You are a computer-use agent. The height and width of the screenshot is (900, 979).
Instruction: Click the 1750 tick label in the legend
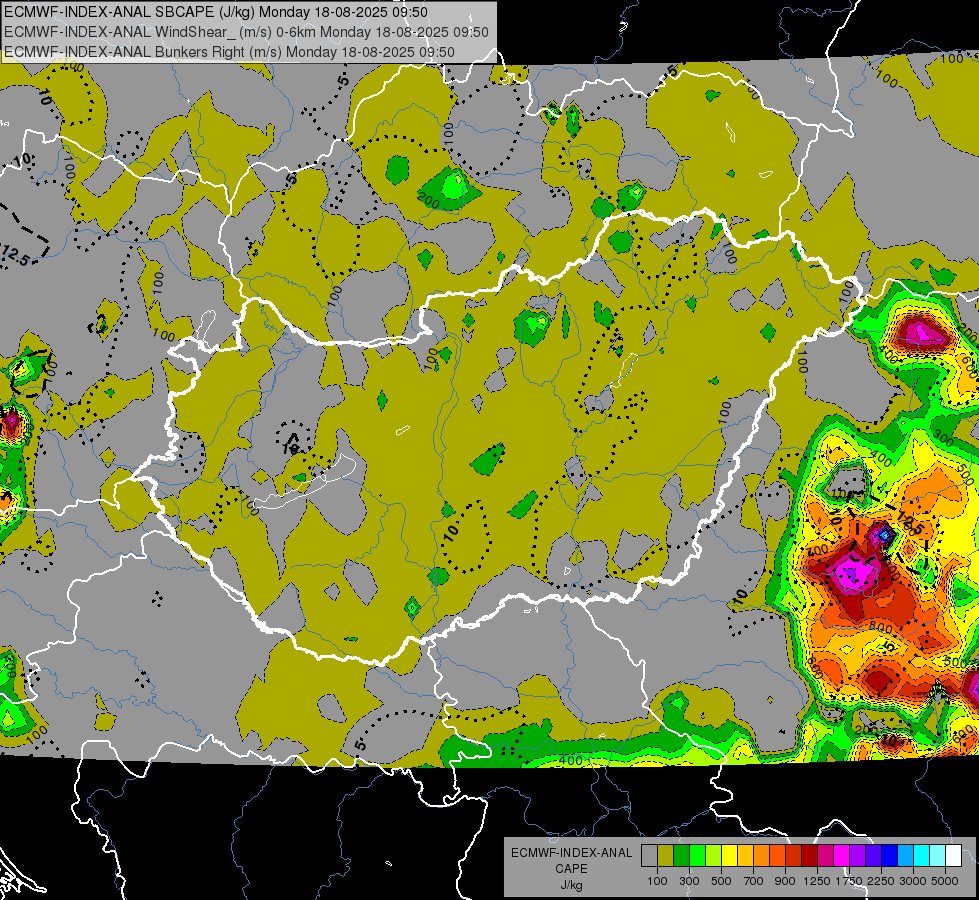click(850, 881)
